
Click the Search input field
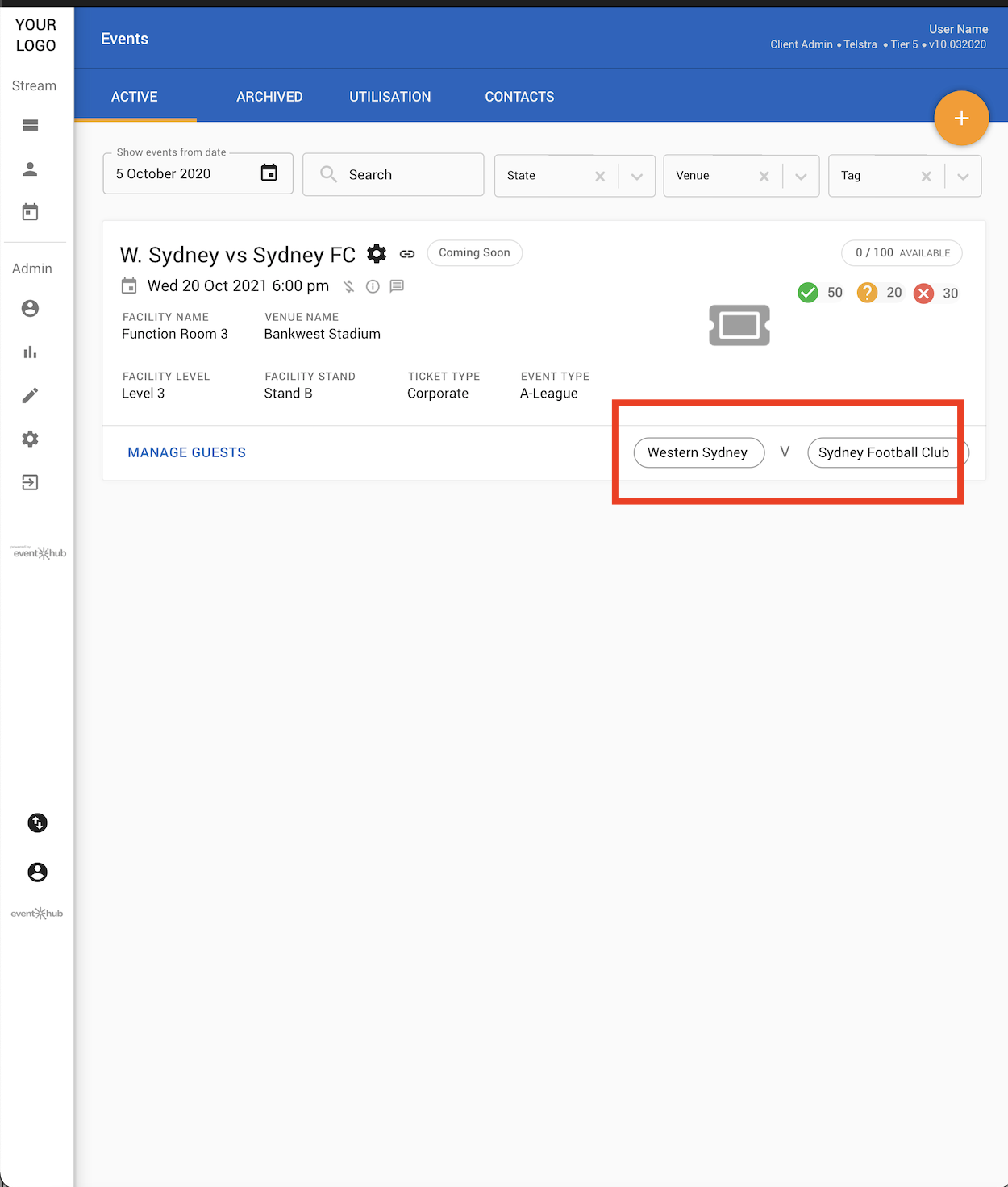[394, 174]
